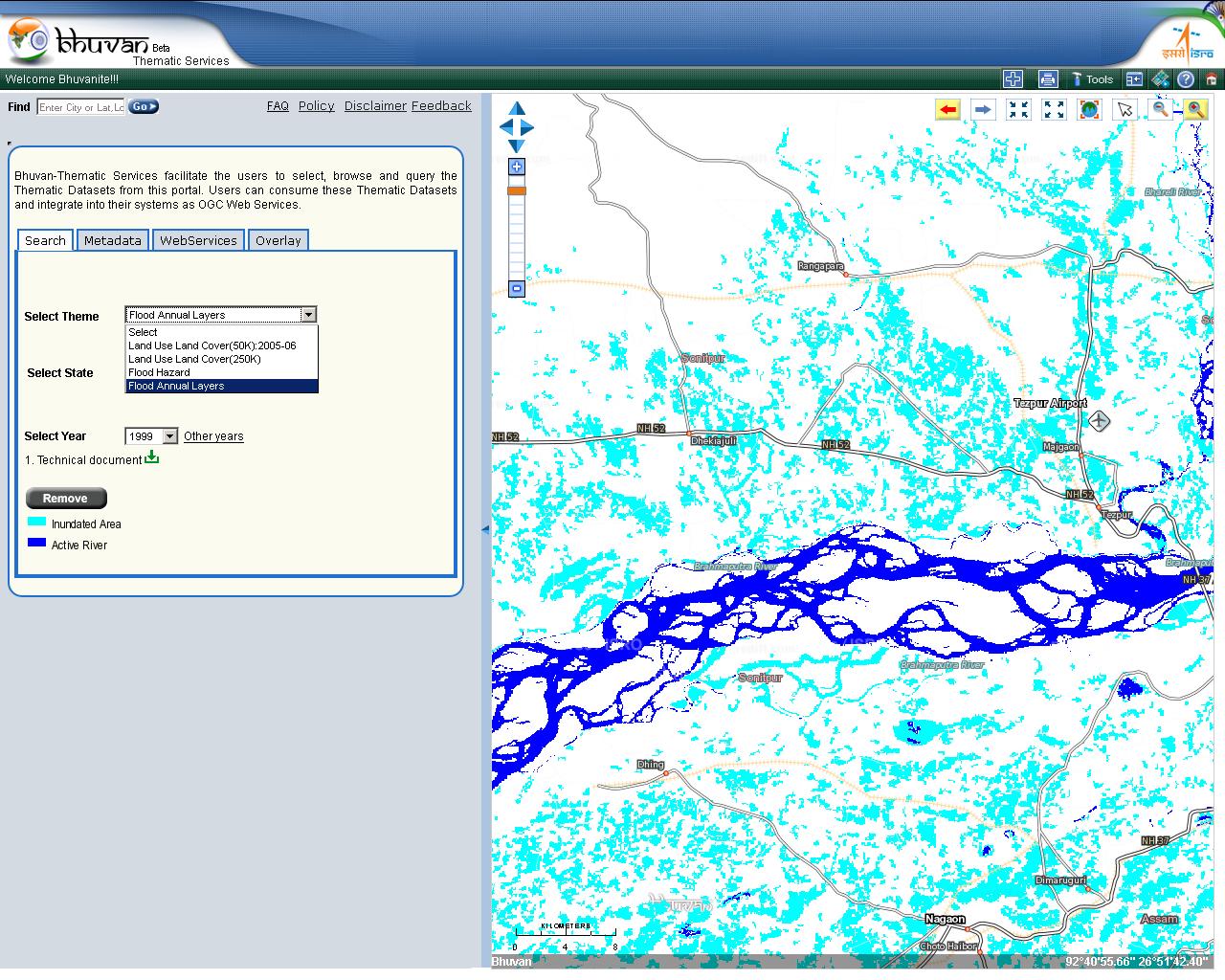This screenshot has height=980, width=1225.
Task: Click the panel toggle icon beside Tools
Action: [x=1134, y=79]
